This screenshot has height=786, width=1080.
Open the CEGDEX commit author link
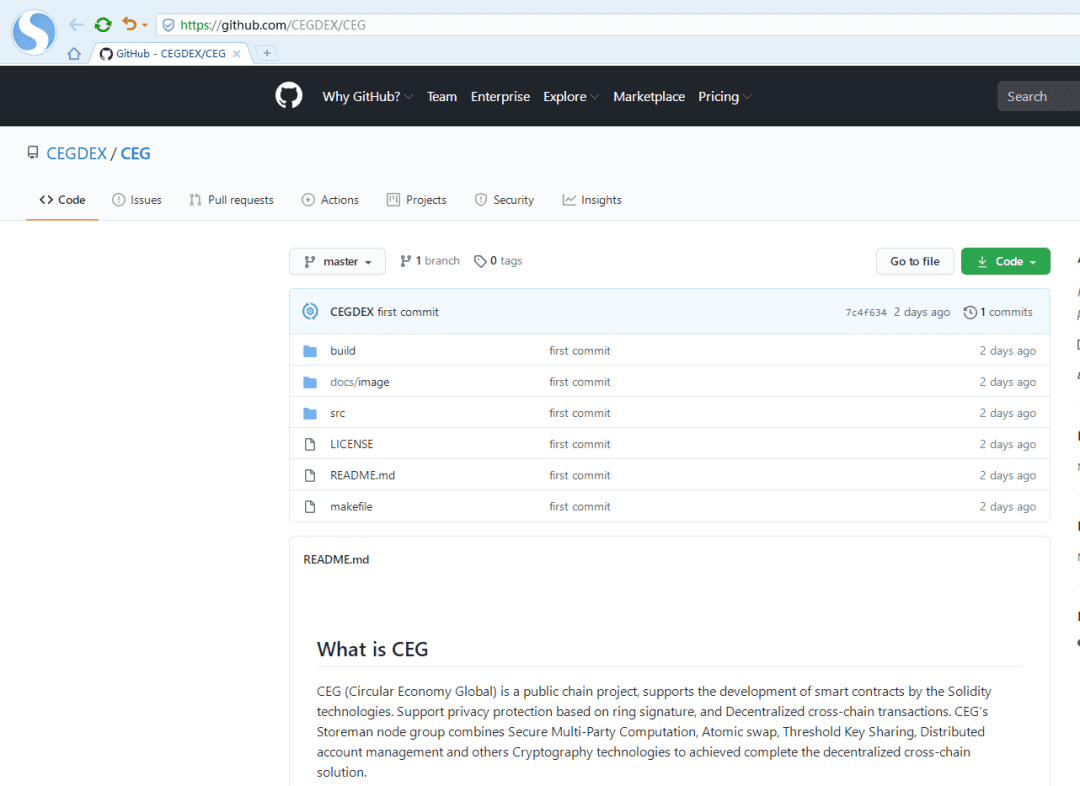click(352, 311)
